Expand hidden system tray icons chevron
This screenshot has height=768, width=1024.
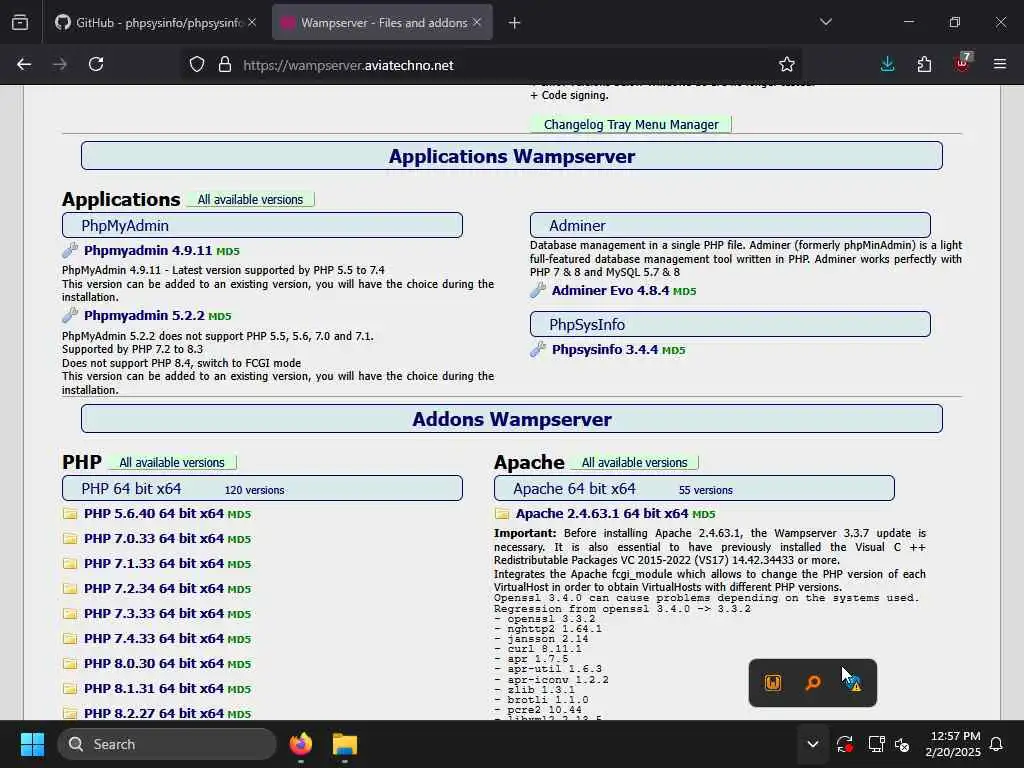pos(812,744)
